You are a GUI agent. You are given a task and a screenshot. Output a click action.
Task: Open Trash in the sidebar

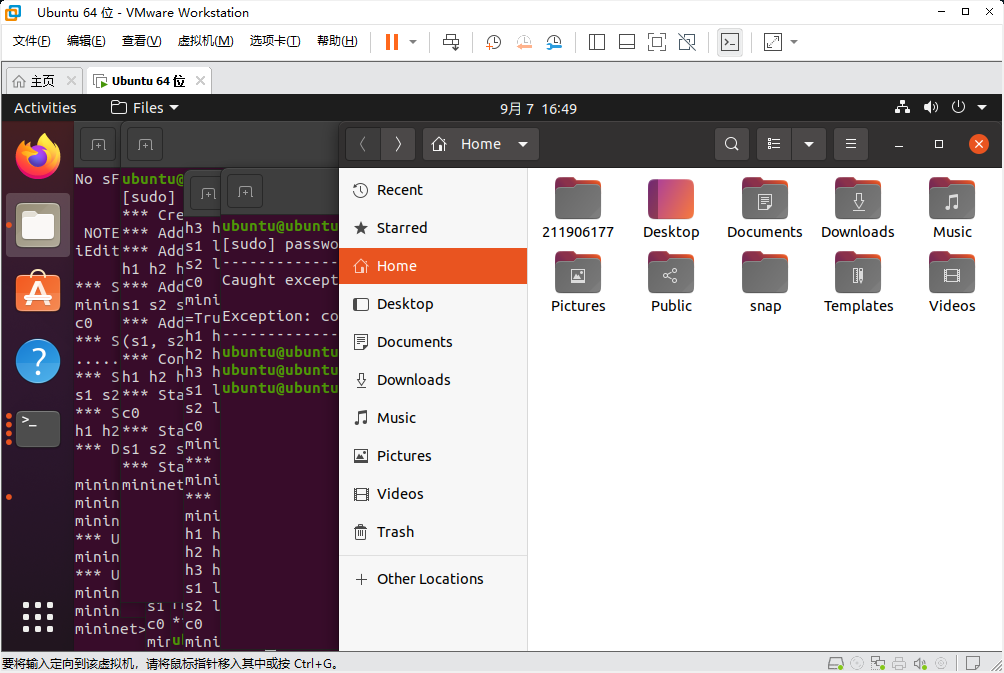[433, 532]
